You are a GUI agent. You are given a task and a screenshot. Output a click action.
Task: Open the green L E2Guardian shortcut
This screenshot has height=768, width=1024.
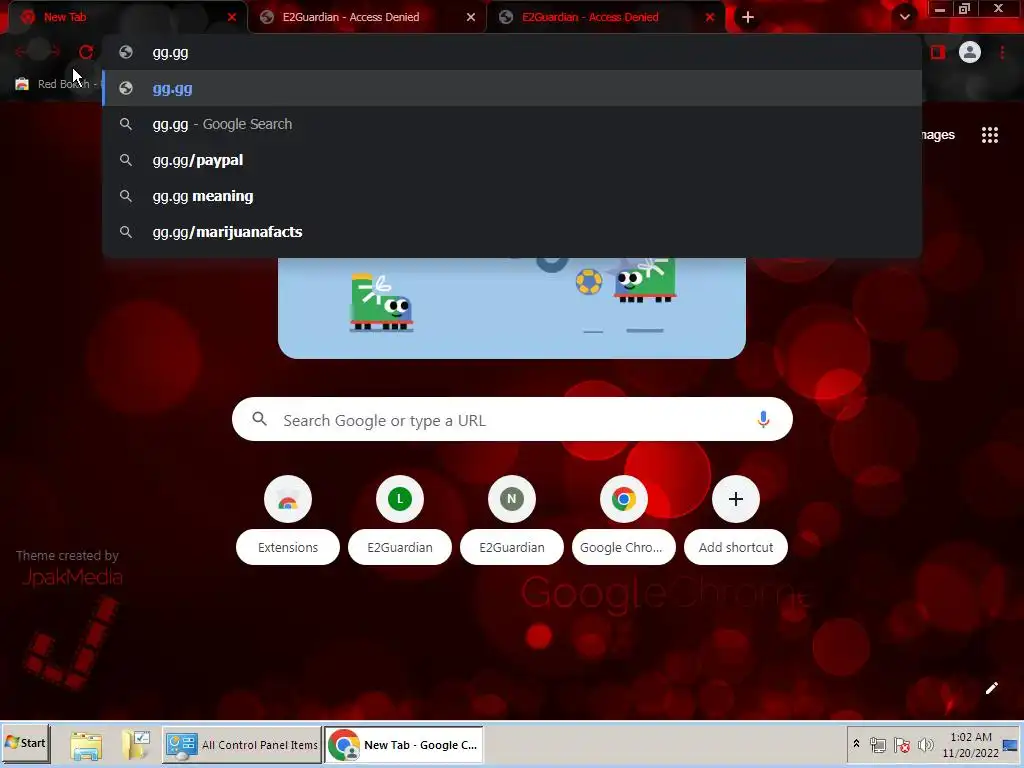click(x=400, y=499)
